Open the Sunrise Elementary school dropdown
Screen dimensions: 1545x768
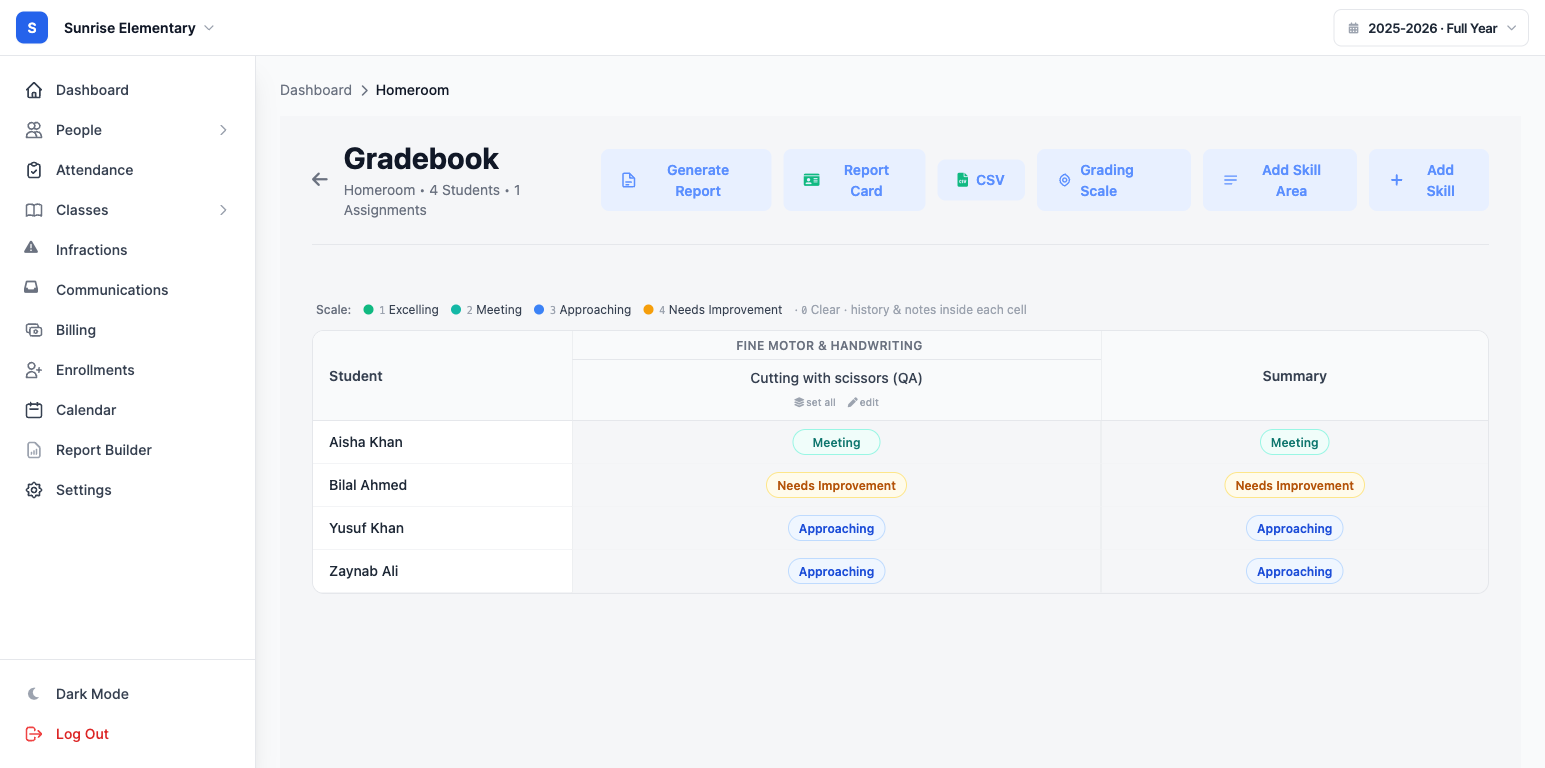point(139,28)
